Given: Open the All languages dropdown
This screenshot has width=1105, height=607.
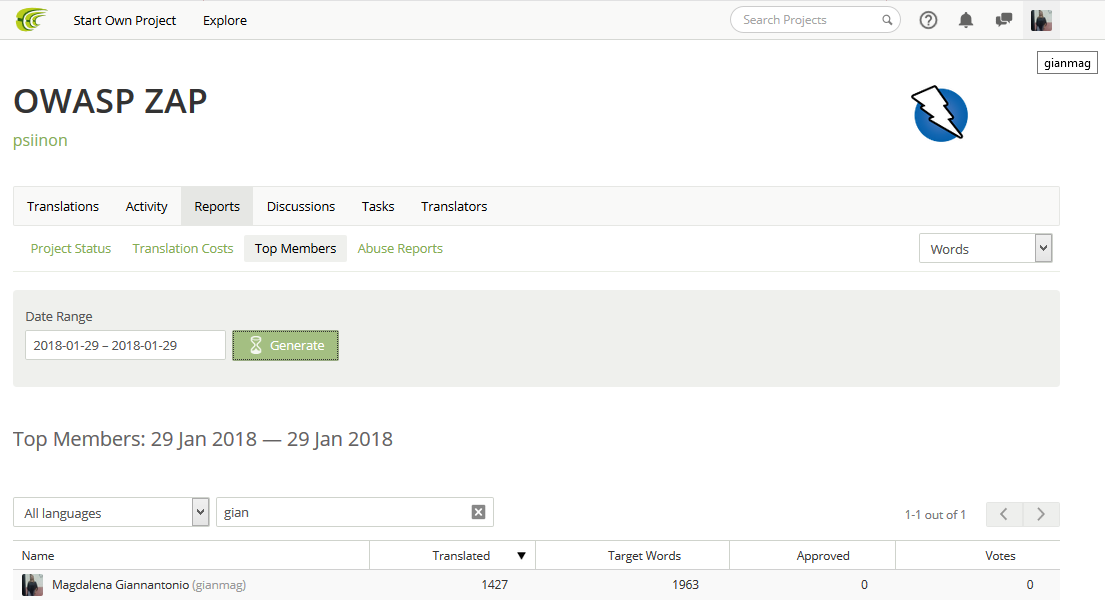Looking at the screenshot, I should pos(111,513).
